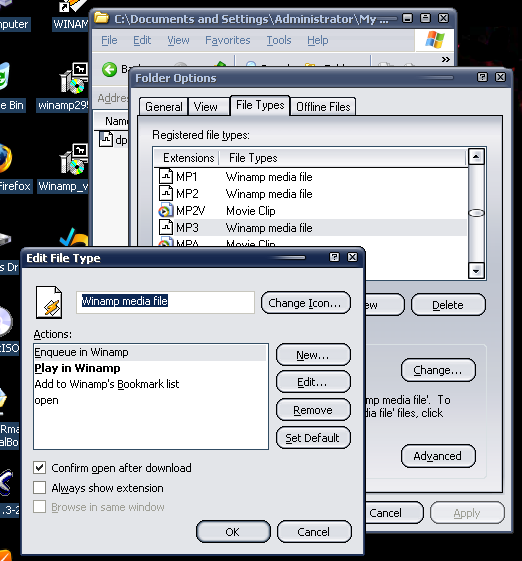The width and height of the screenshot is (522, 561).
Task: Click the Extensions column header
Action: click(x=187, y=158)
